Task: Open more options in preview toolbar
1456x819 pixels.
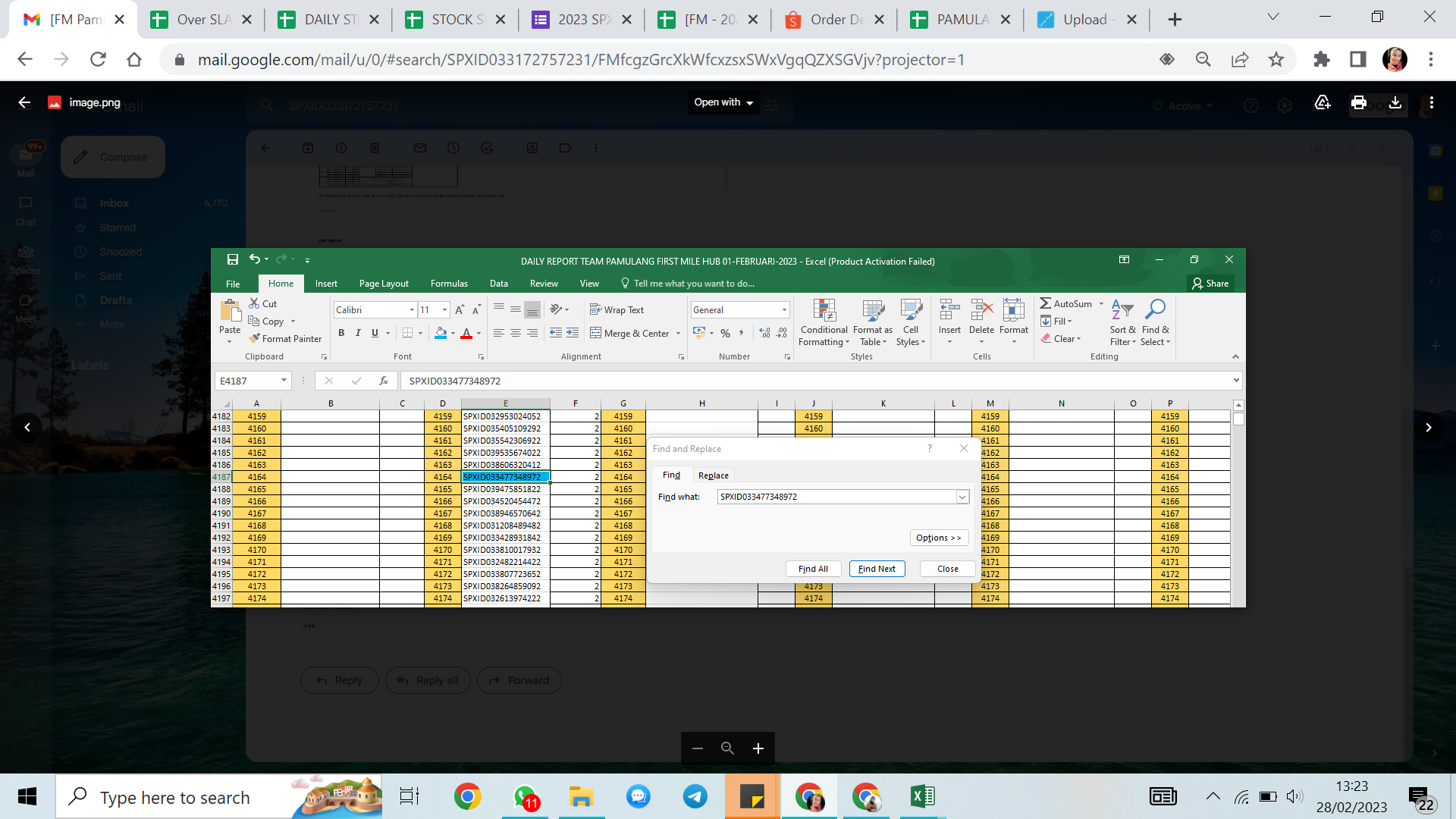Action: pyautogui.click(x=1432, y=102)
